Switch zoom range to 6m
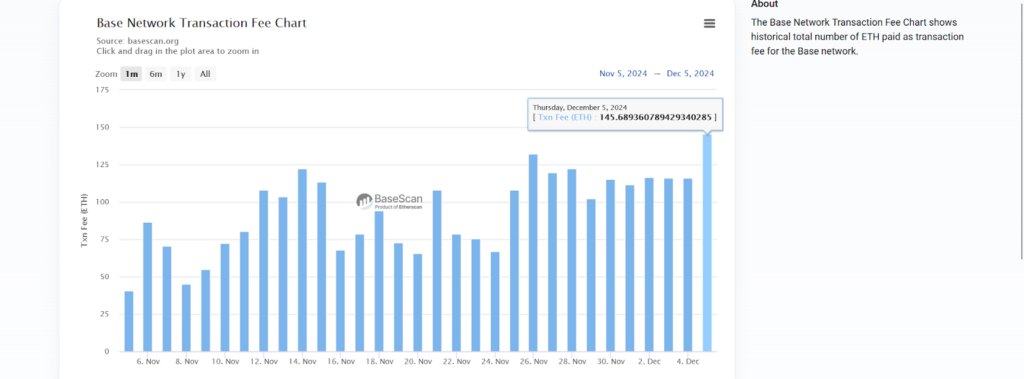 (x=155, y=74)
